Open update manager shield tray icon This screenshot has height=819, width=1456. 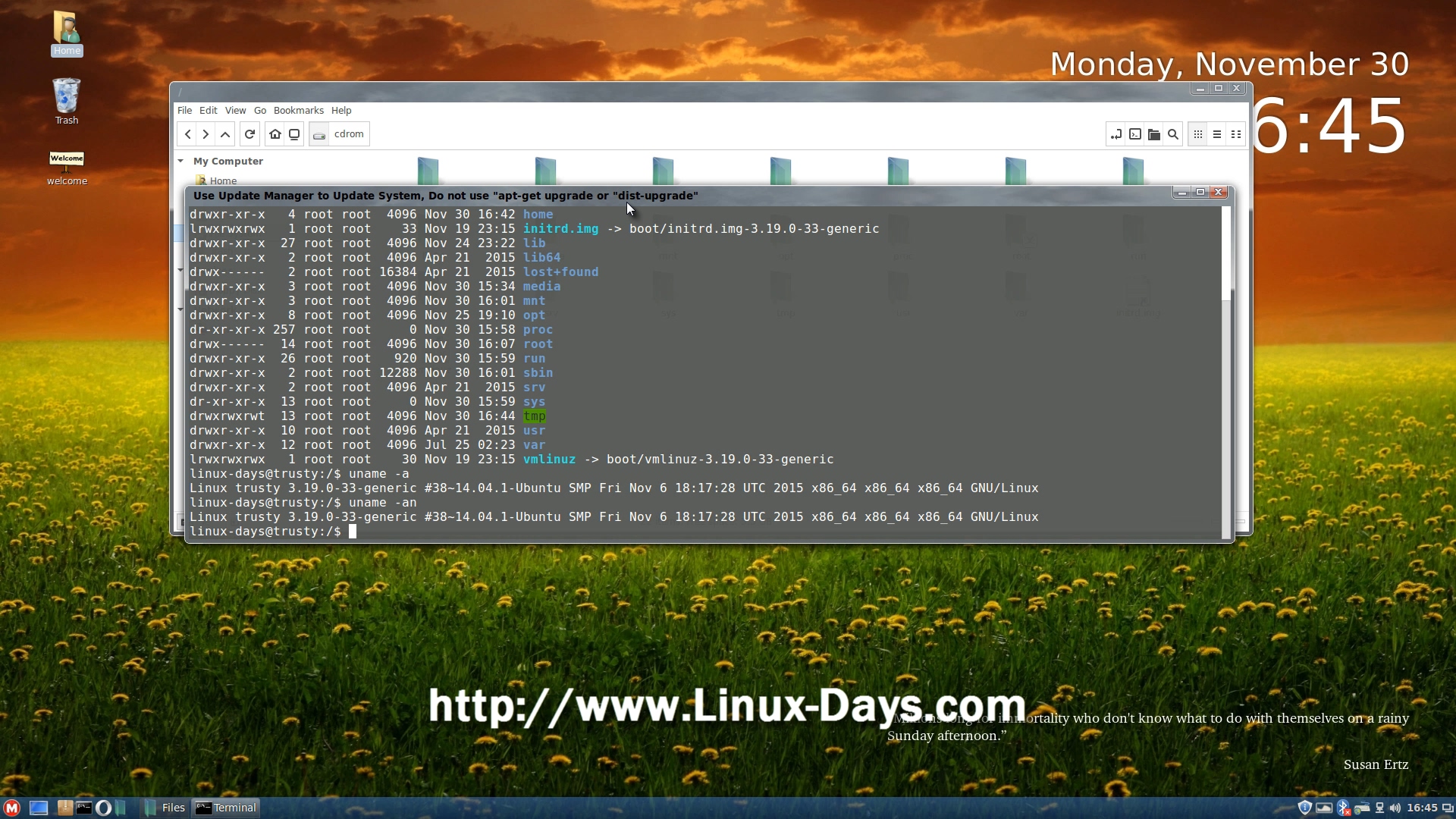pos(1304,808)
